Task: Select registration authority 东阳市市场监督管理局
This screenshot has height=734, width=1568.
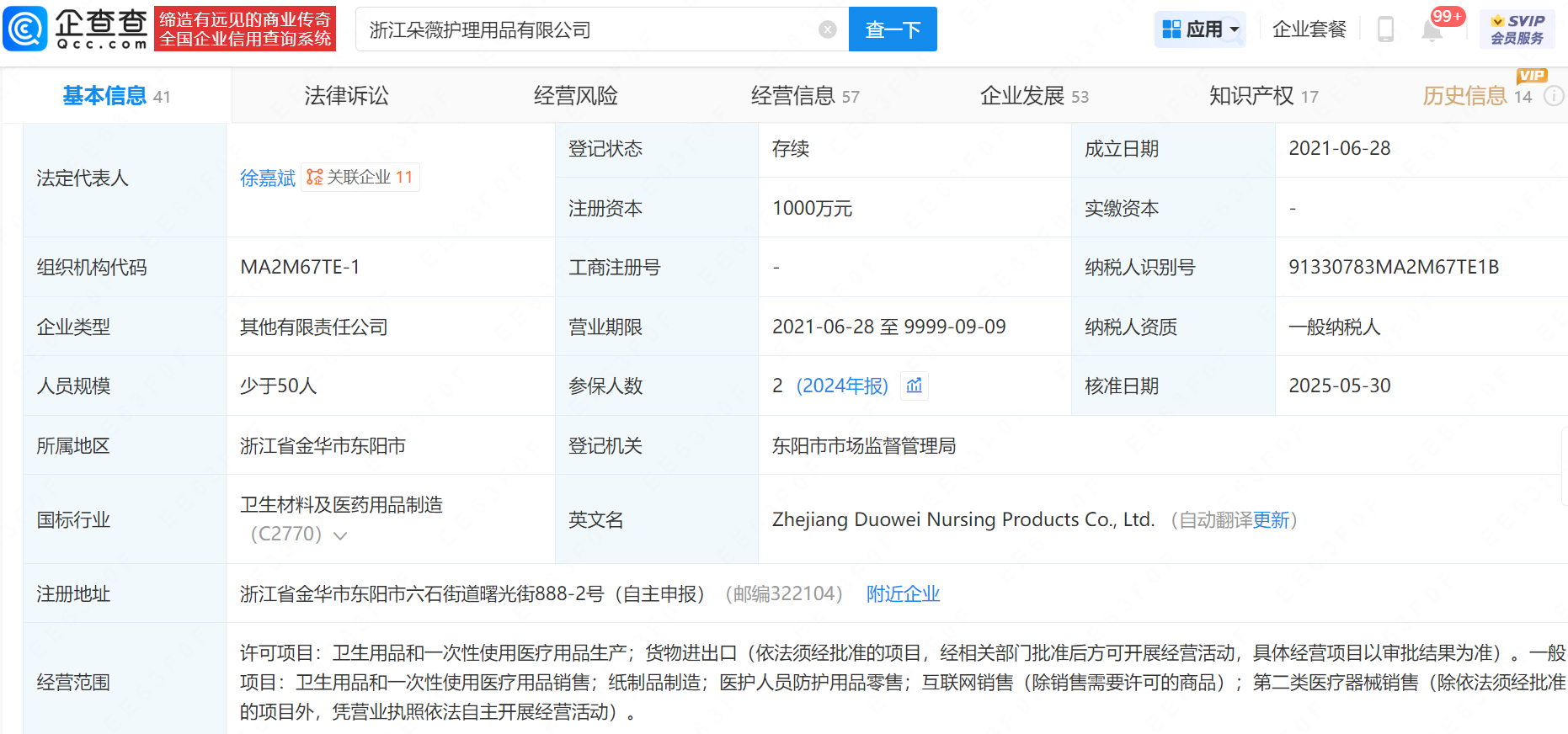Action: coord(864,445)
